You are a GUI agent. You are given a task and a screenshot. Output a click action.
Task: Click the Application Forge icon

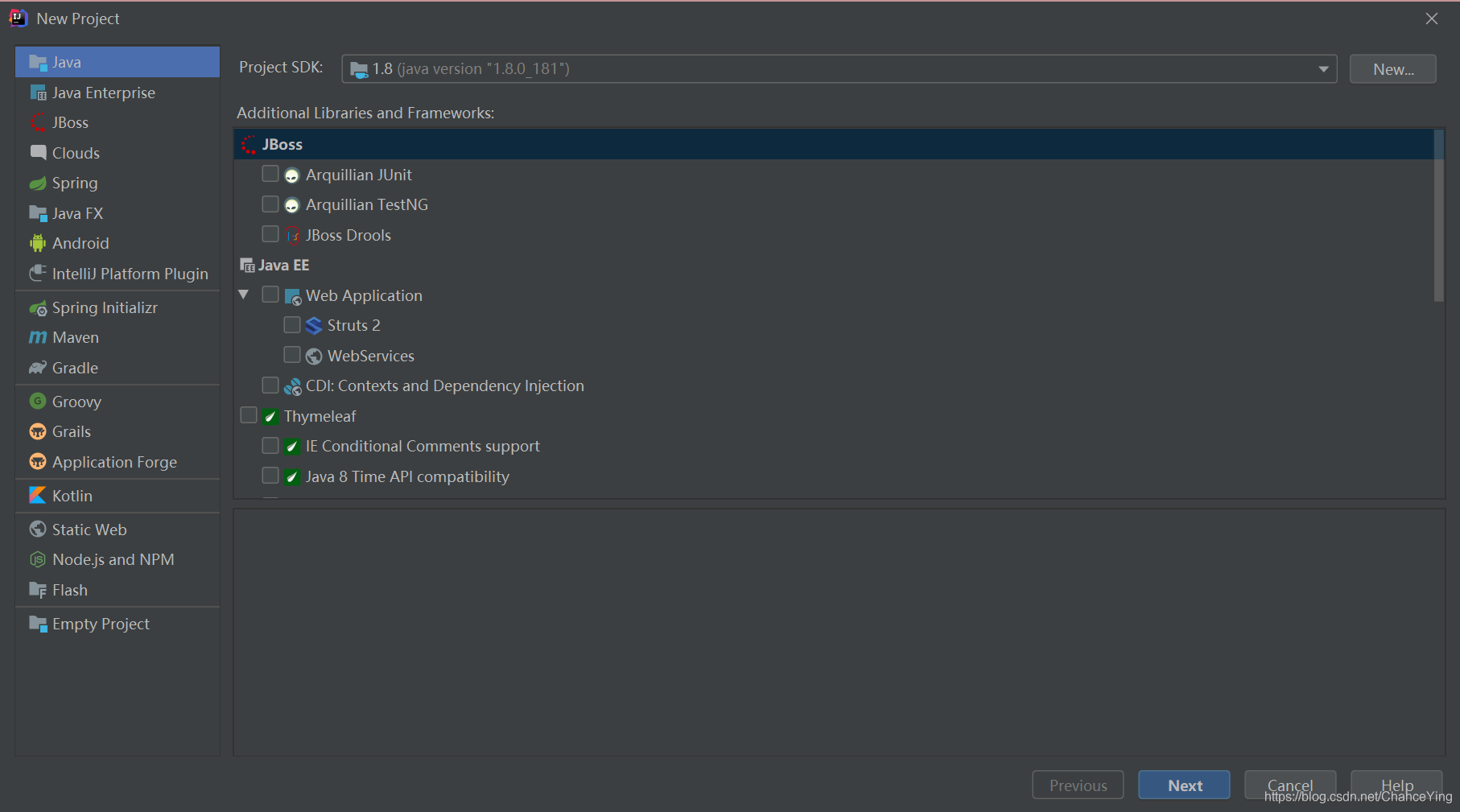point(38,461)
